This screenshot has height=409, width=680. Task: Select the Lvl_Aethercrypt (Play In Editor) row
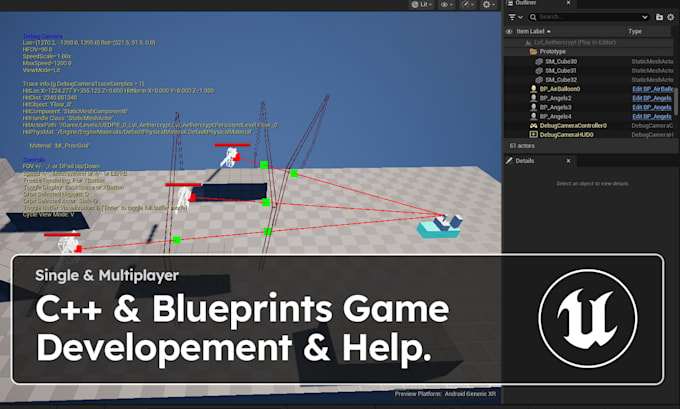click(589, 43)
